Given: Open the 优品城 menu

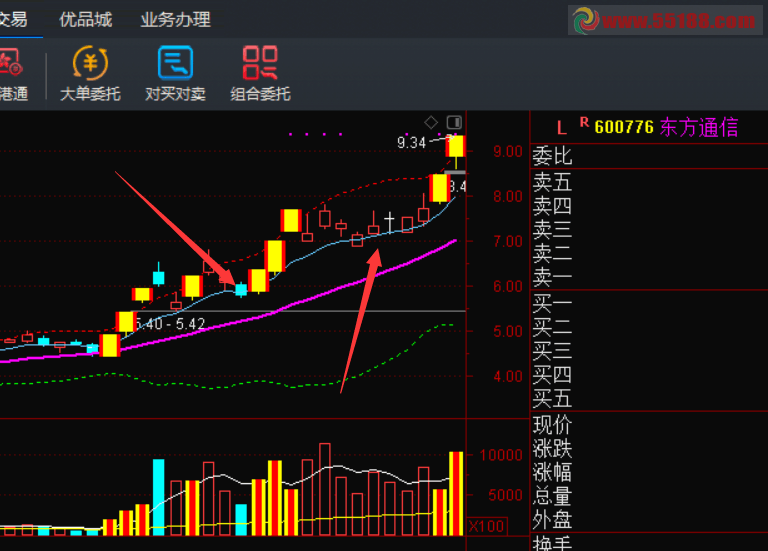Looking at the screenshot, I should tap(85, 19).
